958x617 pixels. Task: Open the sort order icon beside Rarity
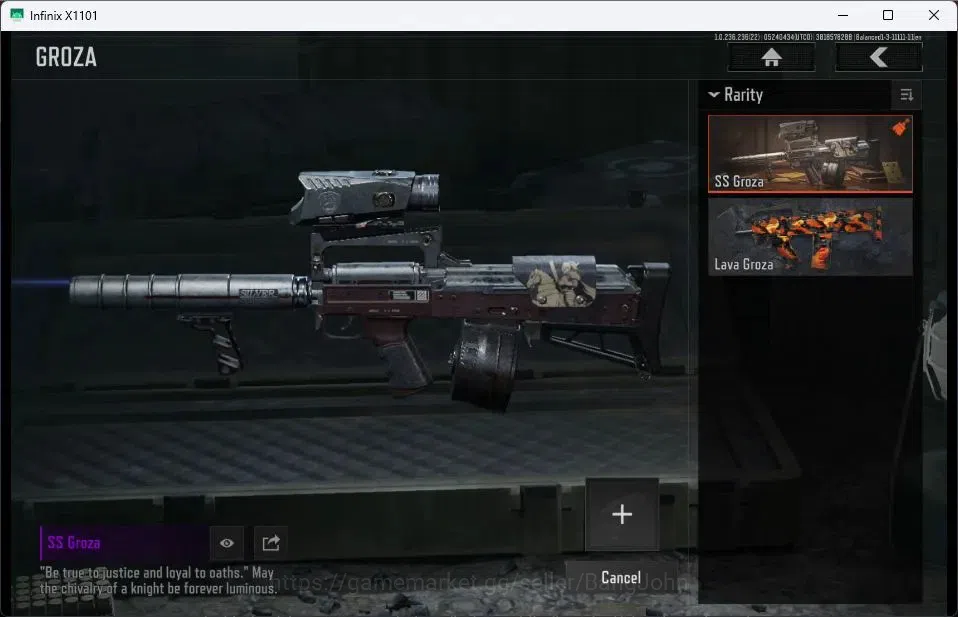pyautogui.click(x=907, y=95)
